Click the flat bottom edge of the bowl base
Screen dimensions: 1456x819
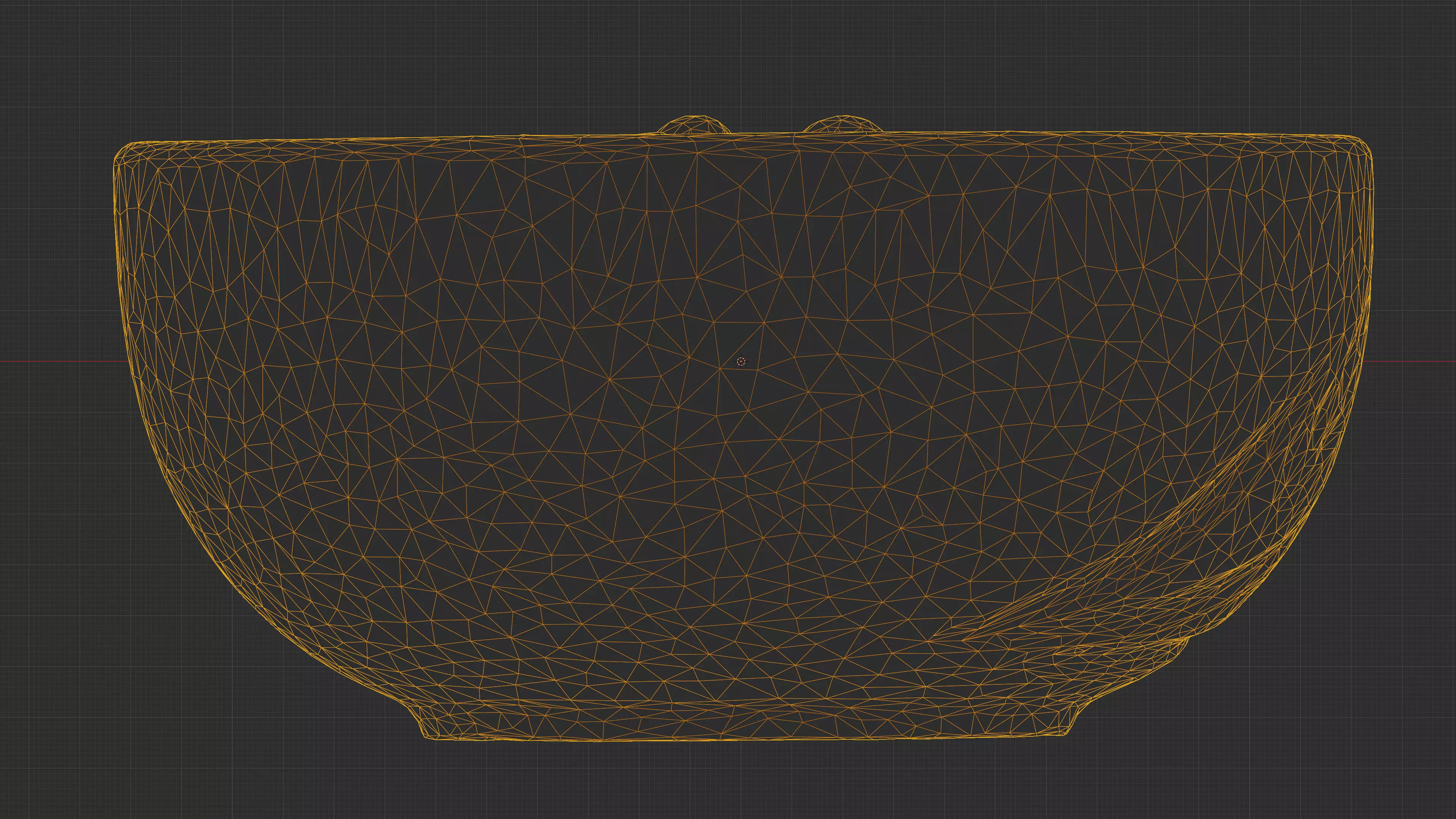click(x=735, y=740)
